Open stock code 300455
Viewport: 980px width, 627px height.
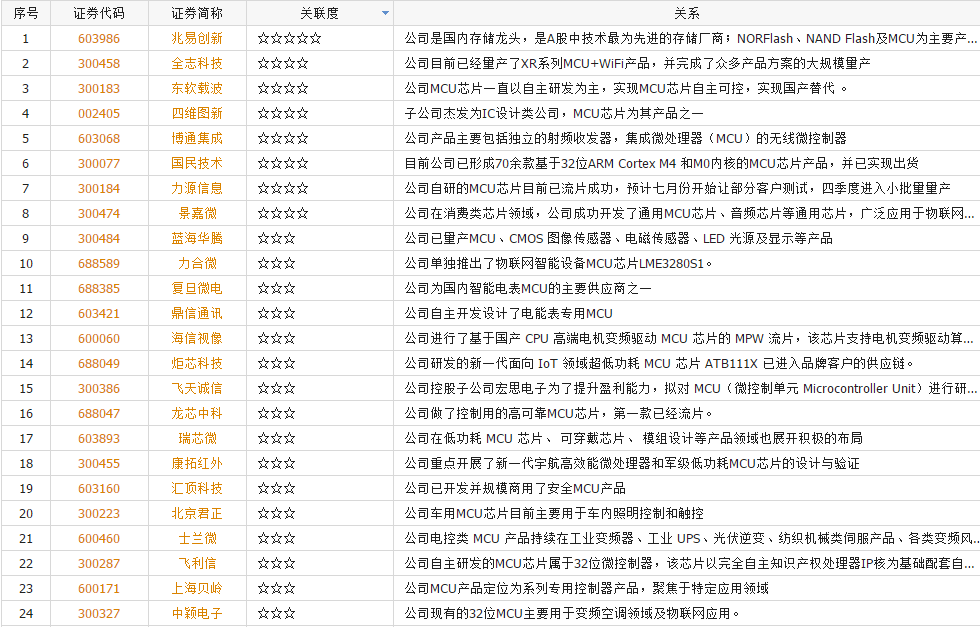tap(99, 463)
